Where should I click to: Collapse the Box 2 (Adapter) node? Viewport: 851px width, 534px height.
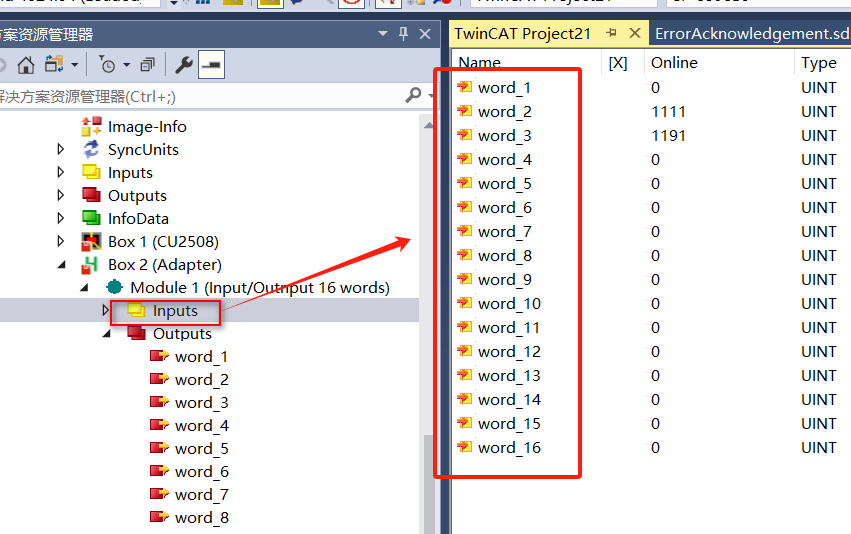pyautogui.click(x=62, y=265)
